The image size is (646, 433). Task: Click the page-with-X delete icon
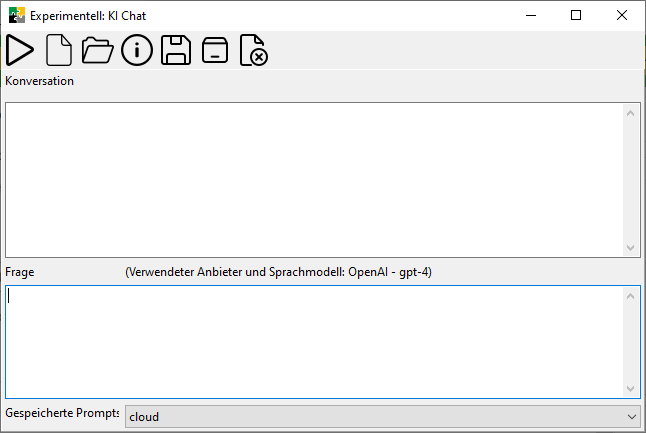[254, 50]
